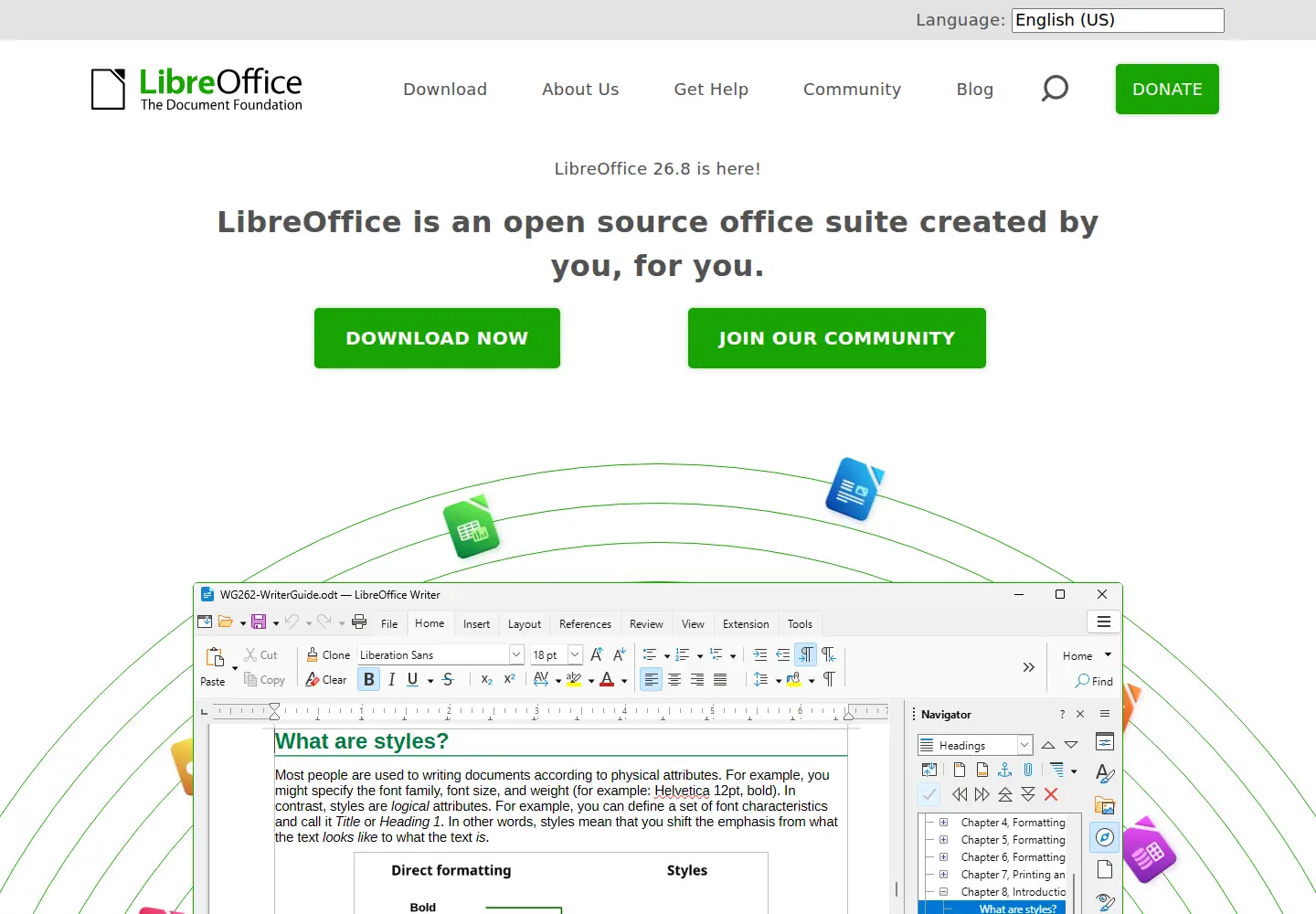
Task: Click the Increase indent icon
Action: (x=760, y=654)
